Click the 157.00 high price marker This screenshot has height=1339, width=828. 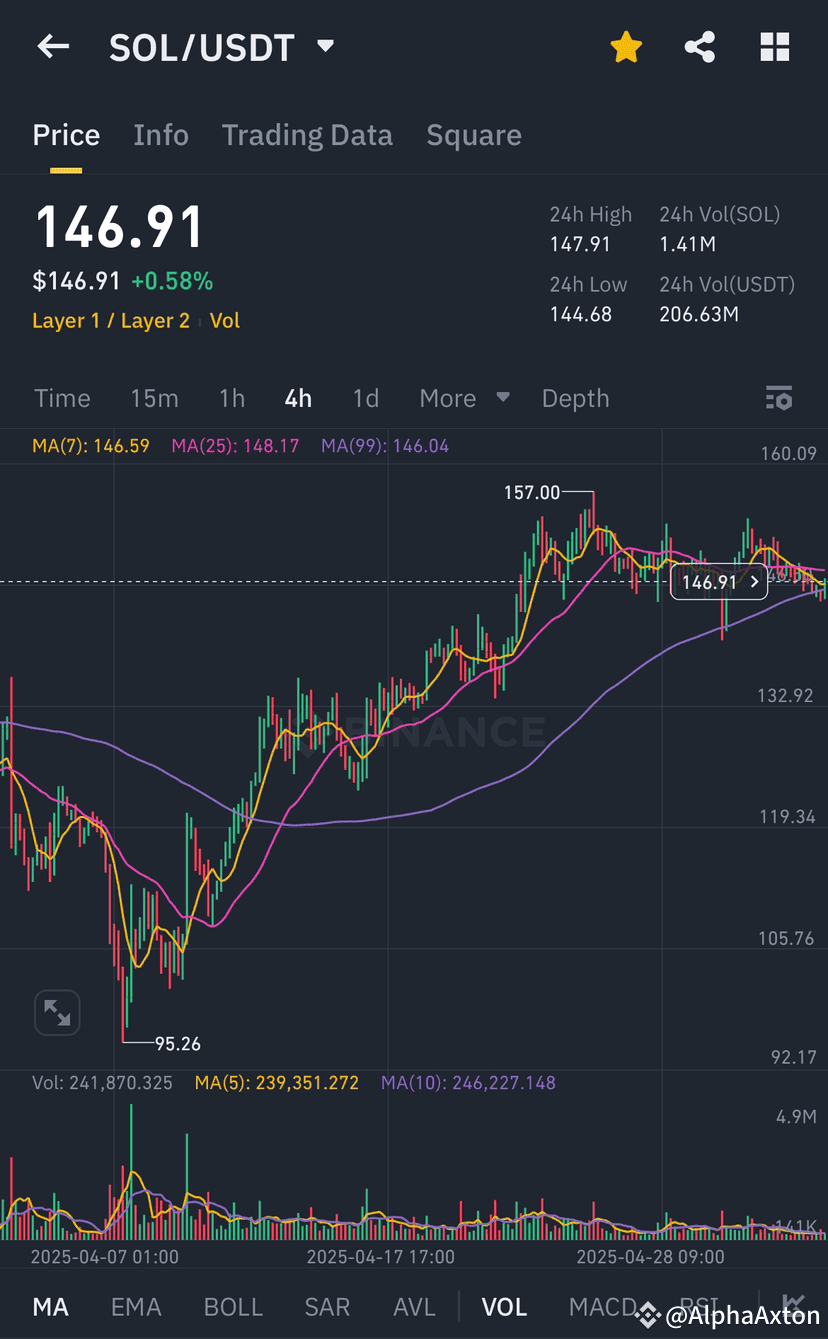coord(531,492)
